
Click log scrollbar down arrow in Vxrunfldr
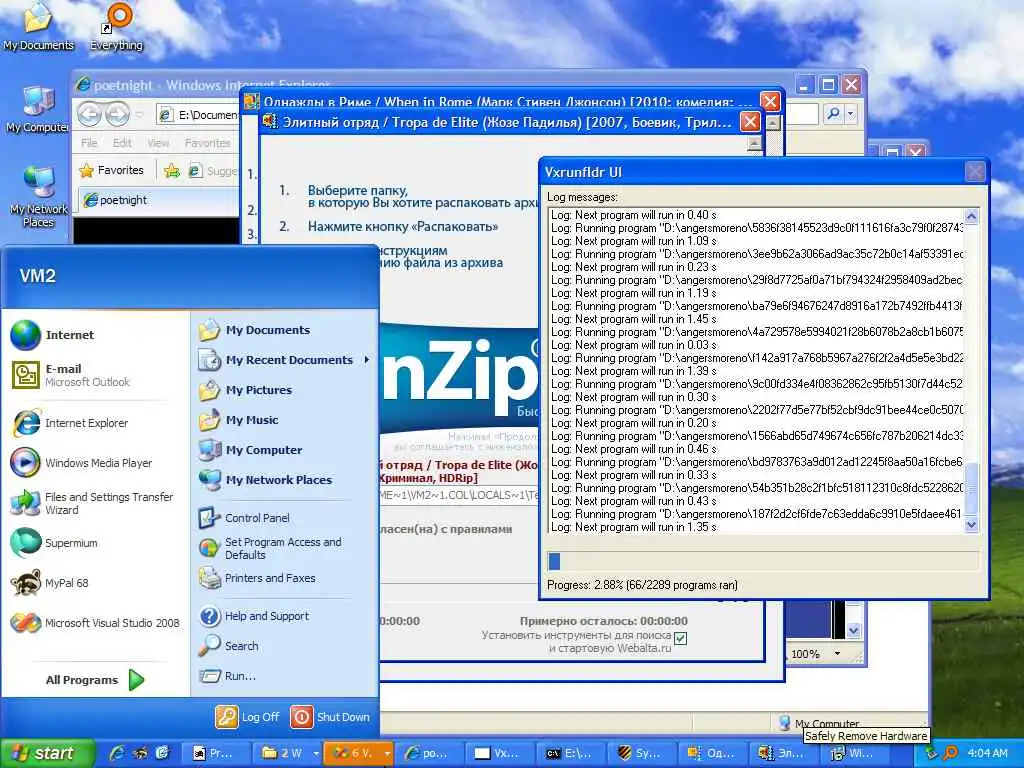pyautogui.click(x=971, y=524)
